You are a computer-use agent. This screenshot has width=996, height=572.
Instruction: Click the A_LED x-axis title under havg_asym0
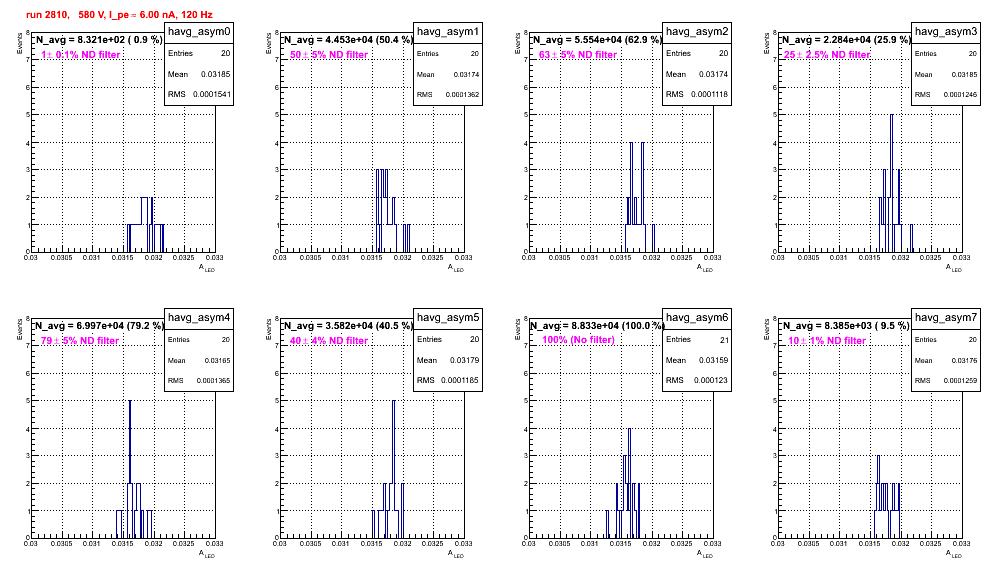[207, 268]
